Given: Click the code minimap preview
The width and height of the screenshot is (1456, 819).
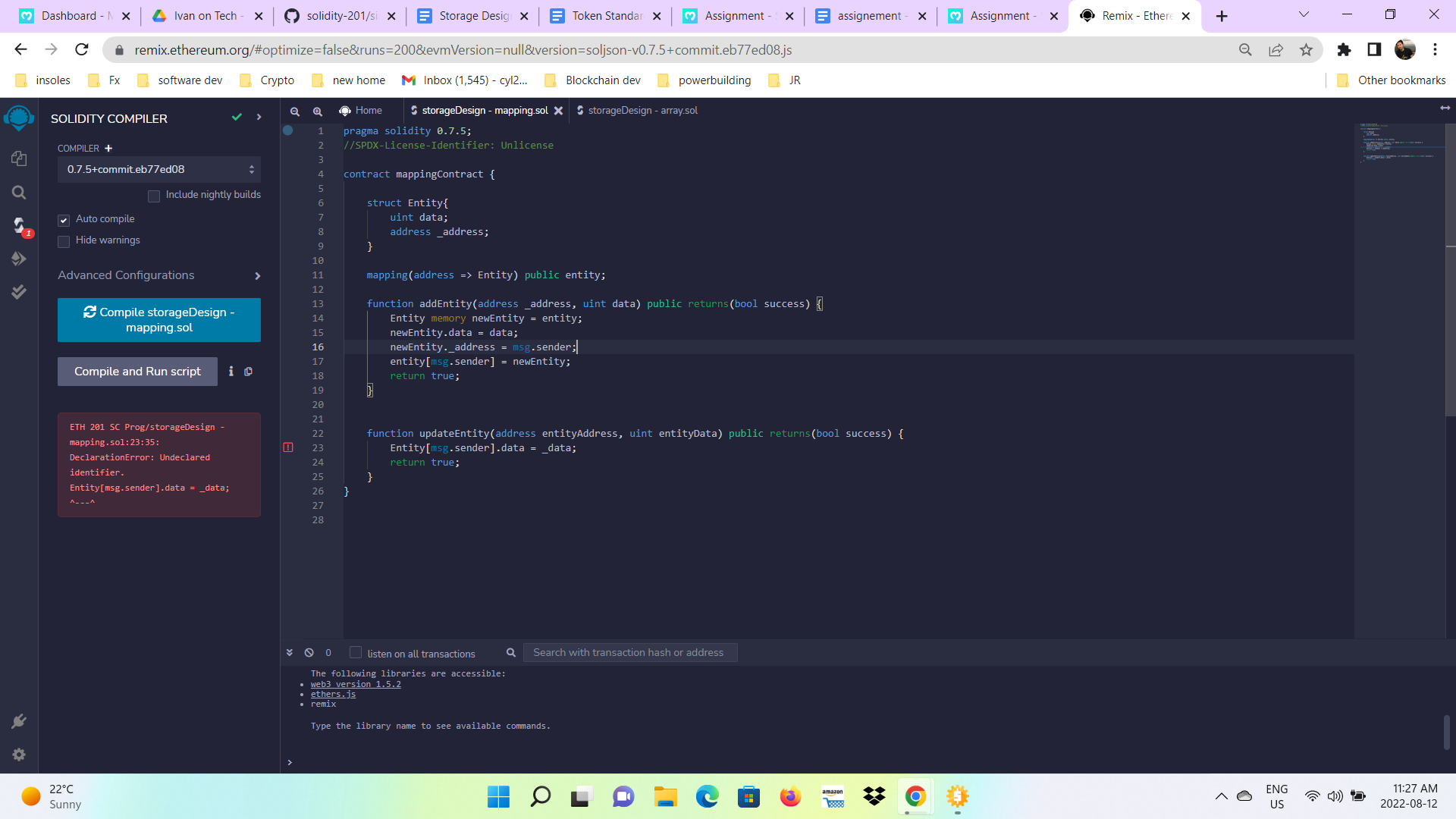Looking at the screenshot, I should [x=1398, y=143].
